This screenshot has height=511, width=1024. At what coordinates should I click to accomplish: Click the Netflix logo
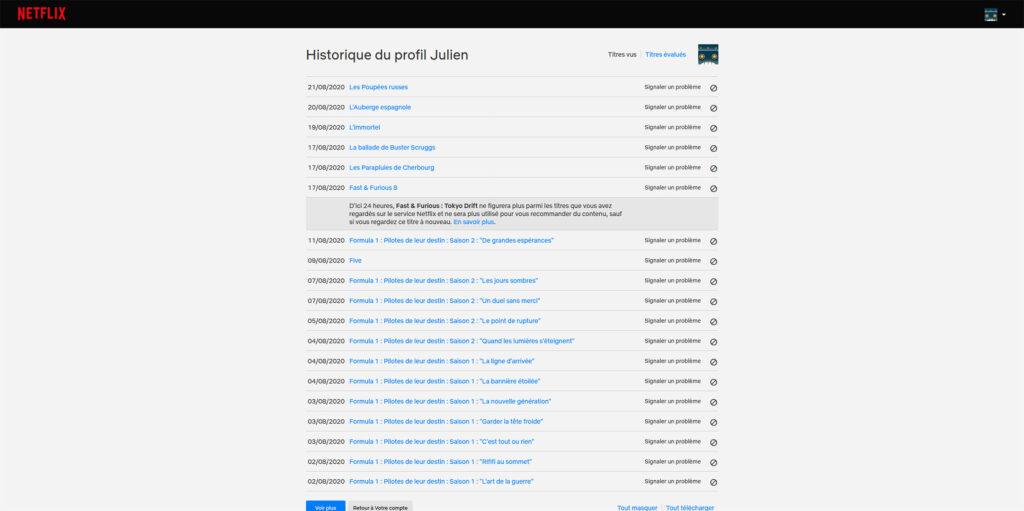[41, 14]
